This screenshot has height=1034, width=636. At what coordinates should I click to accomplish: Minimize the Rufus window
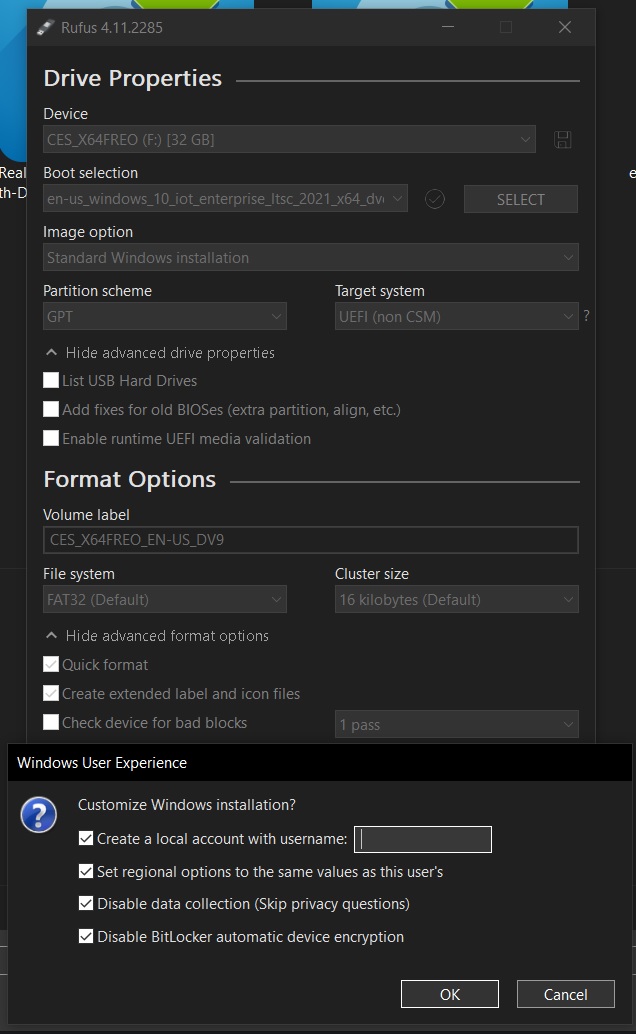[x=448, y=27]
